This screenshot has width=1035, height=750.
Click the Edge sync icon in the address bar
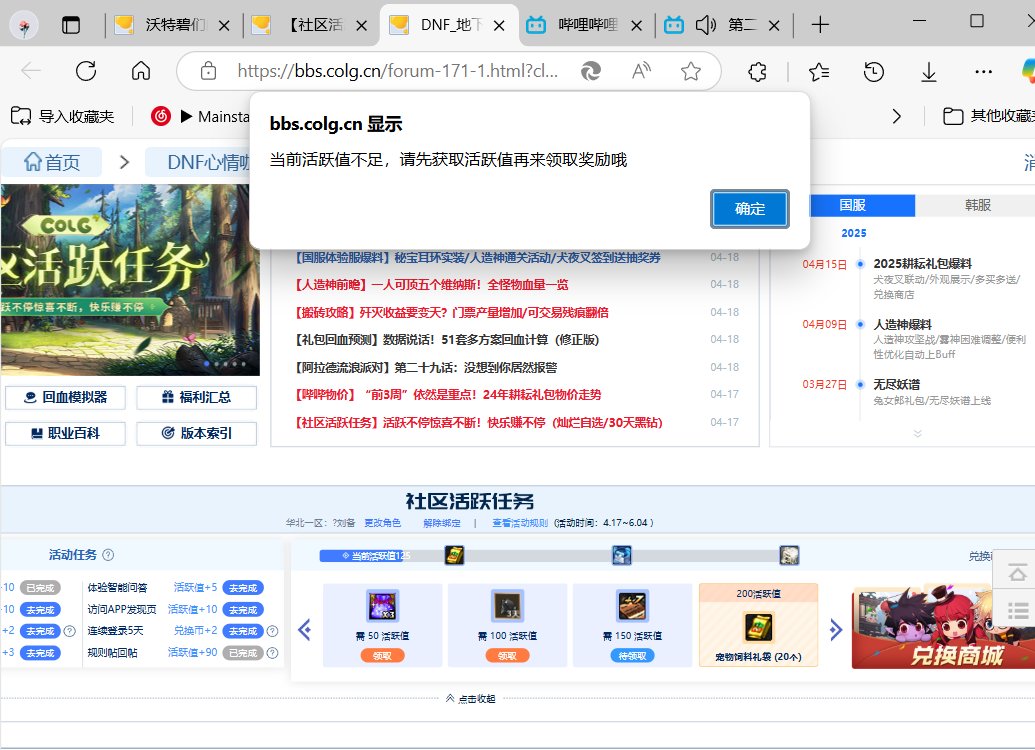pyautogui.click(x=590, y=71)
